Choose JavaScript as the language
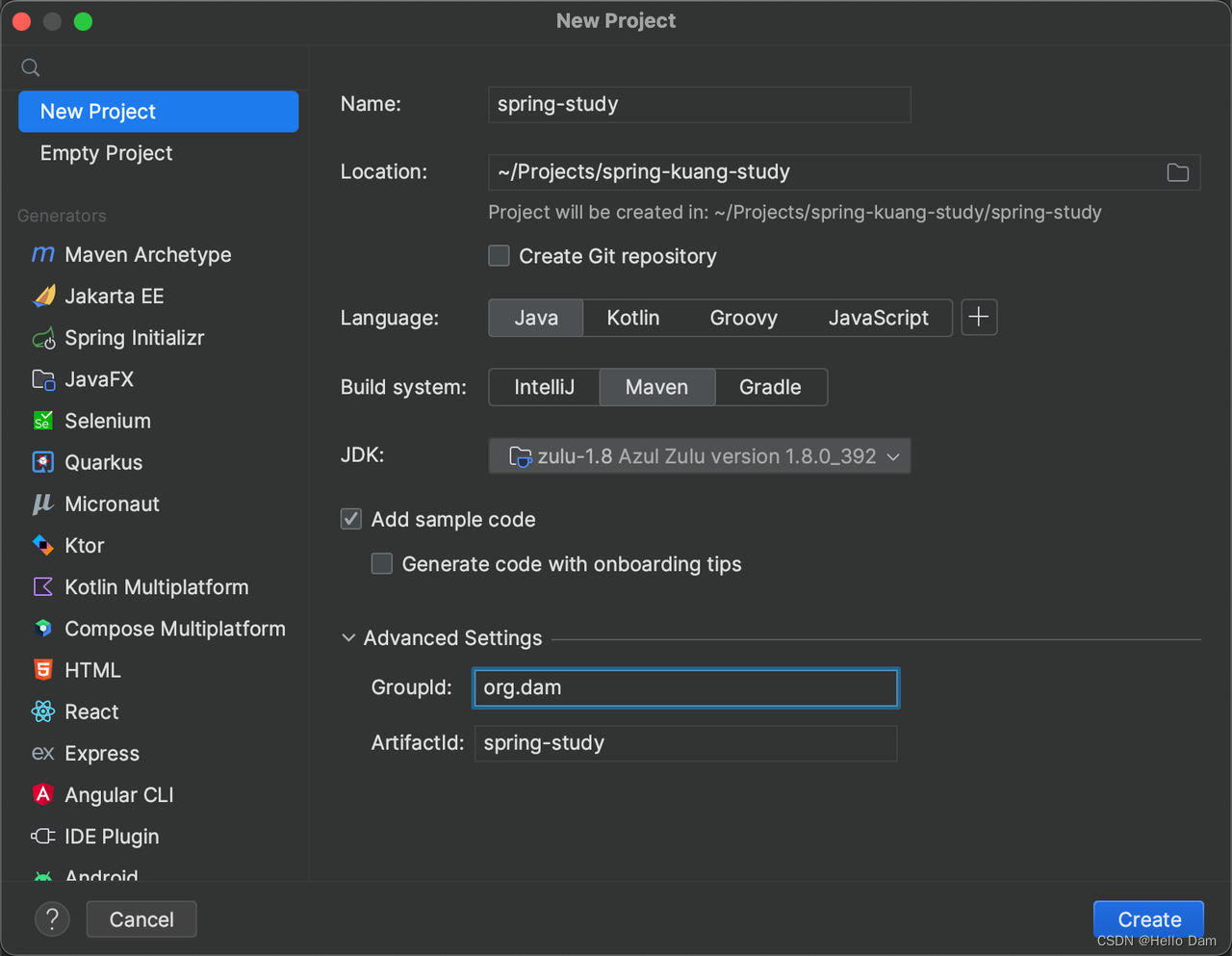The image size is (1232, 956). point(879,318)
